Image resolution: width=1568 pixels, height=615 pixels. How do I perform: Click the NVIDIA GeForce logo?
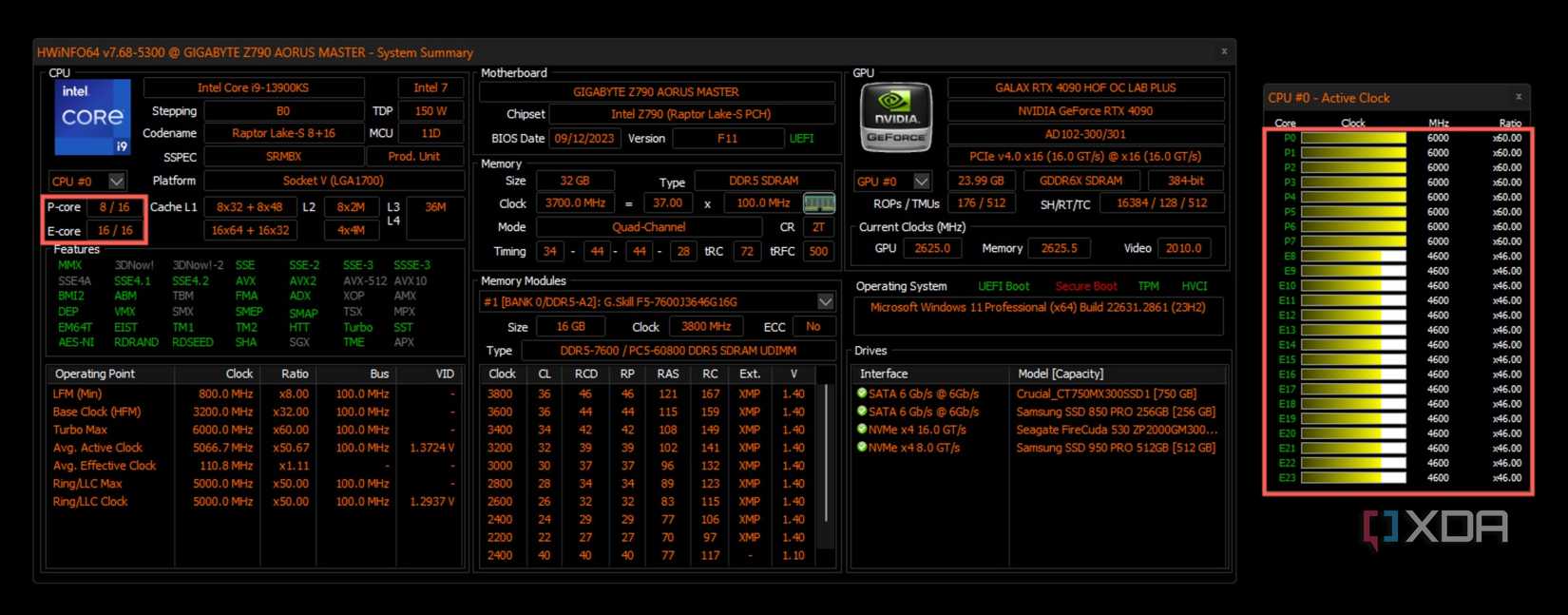coord(895,117)
